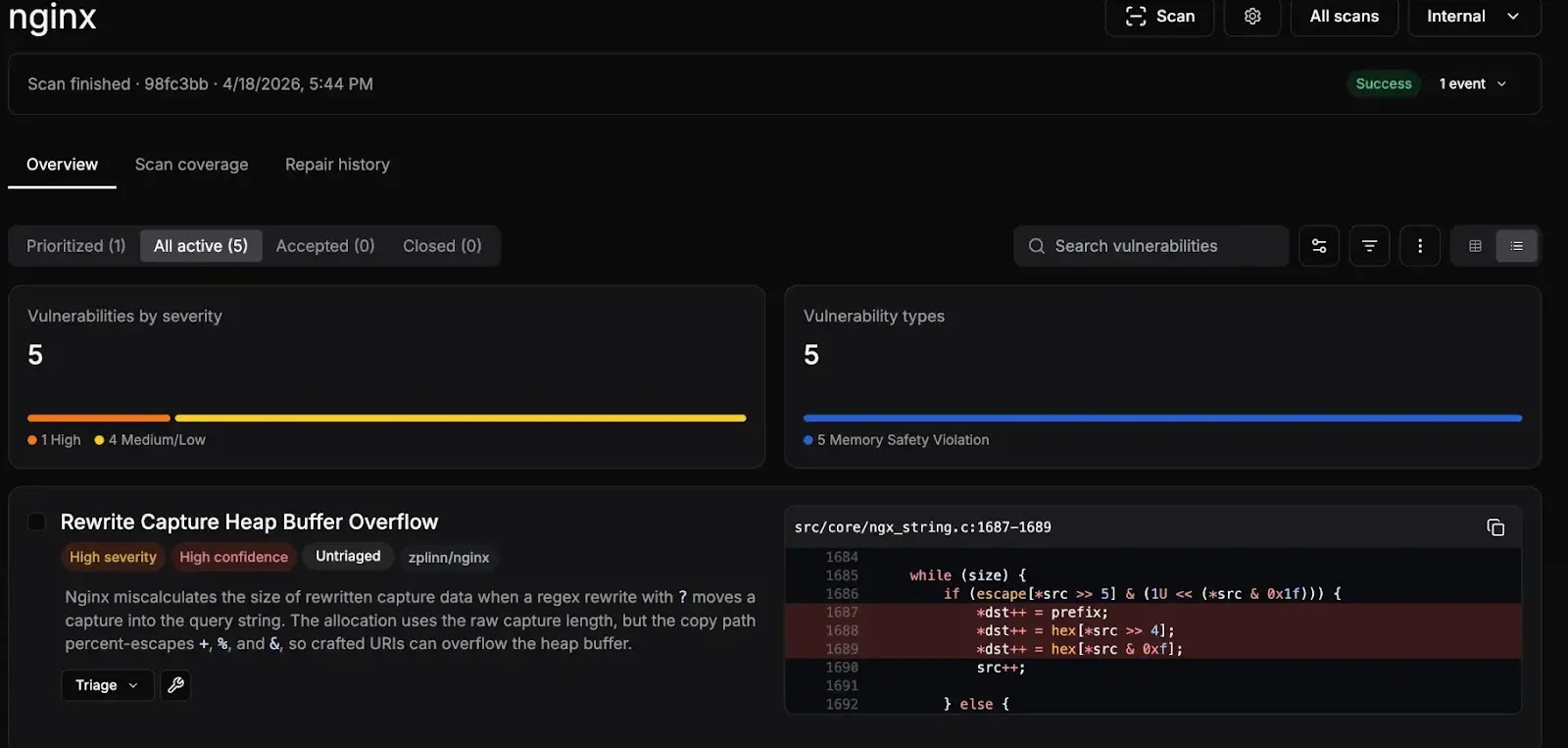Expand the Internal dropdown
Screen dimensions: 1568x748
point(1474,16)
